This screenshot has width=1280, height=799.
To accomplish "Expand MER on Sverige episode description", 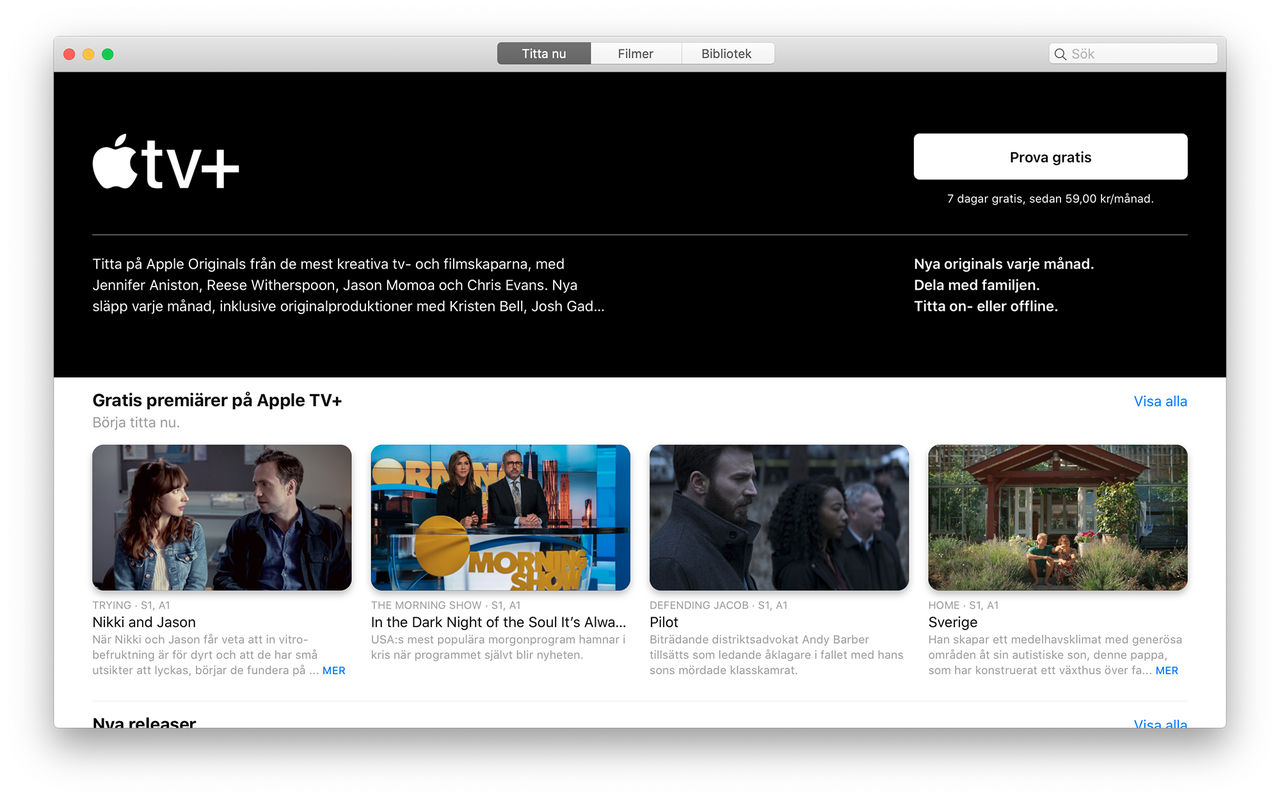I will [1167, 671].
